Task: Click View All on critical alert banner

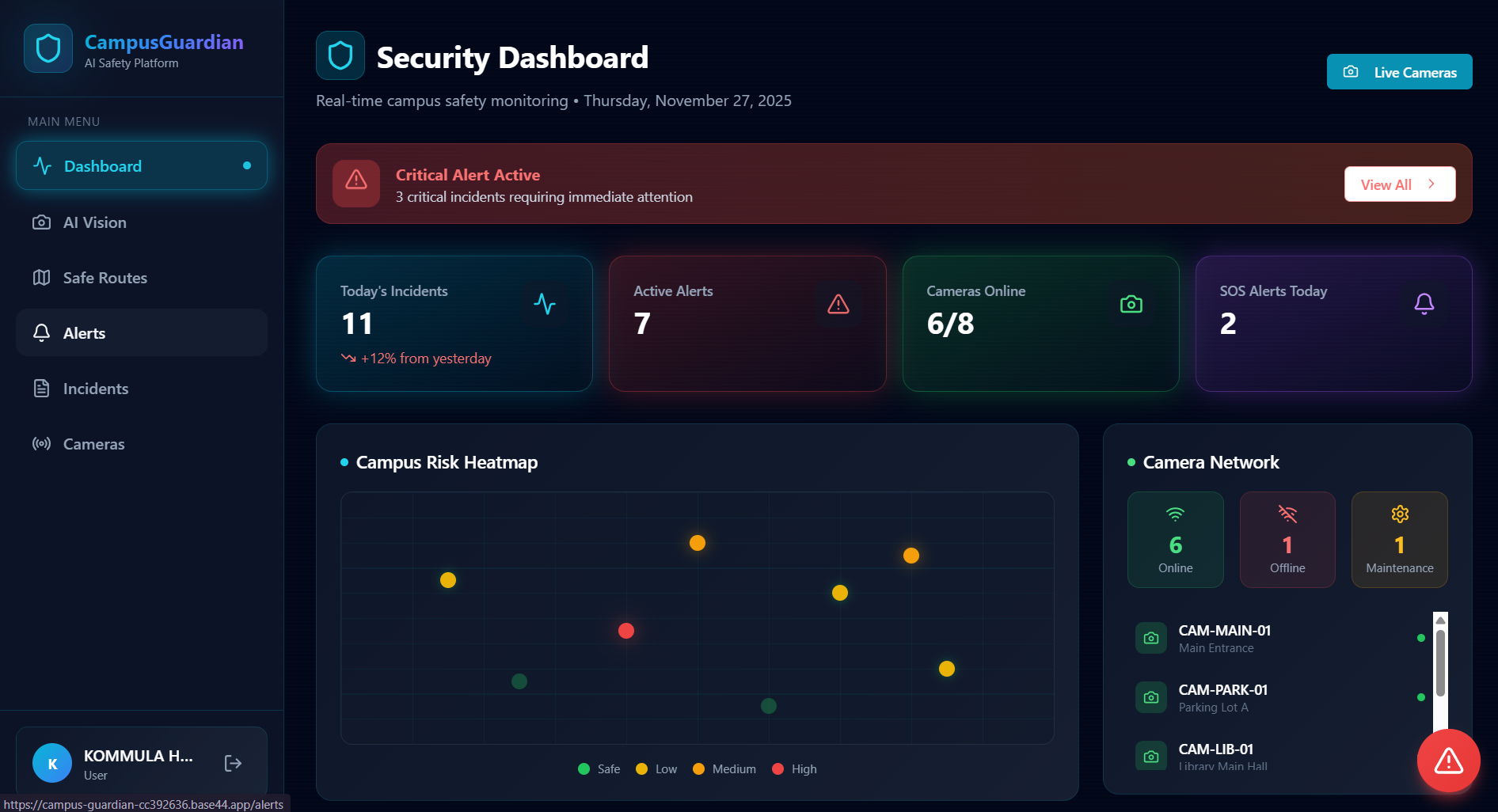Action: tap(1399, 184)
